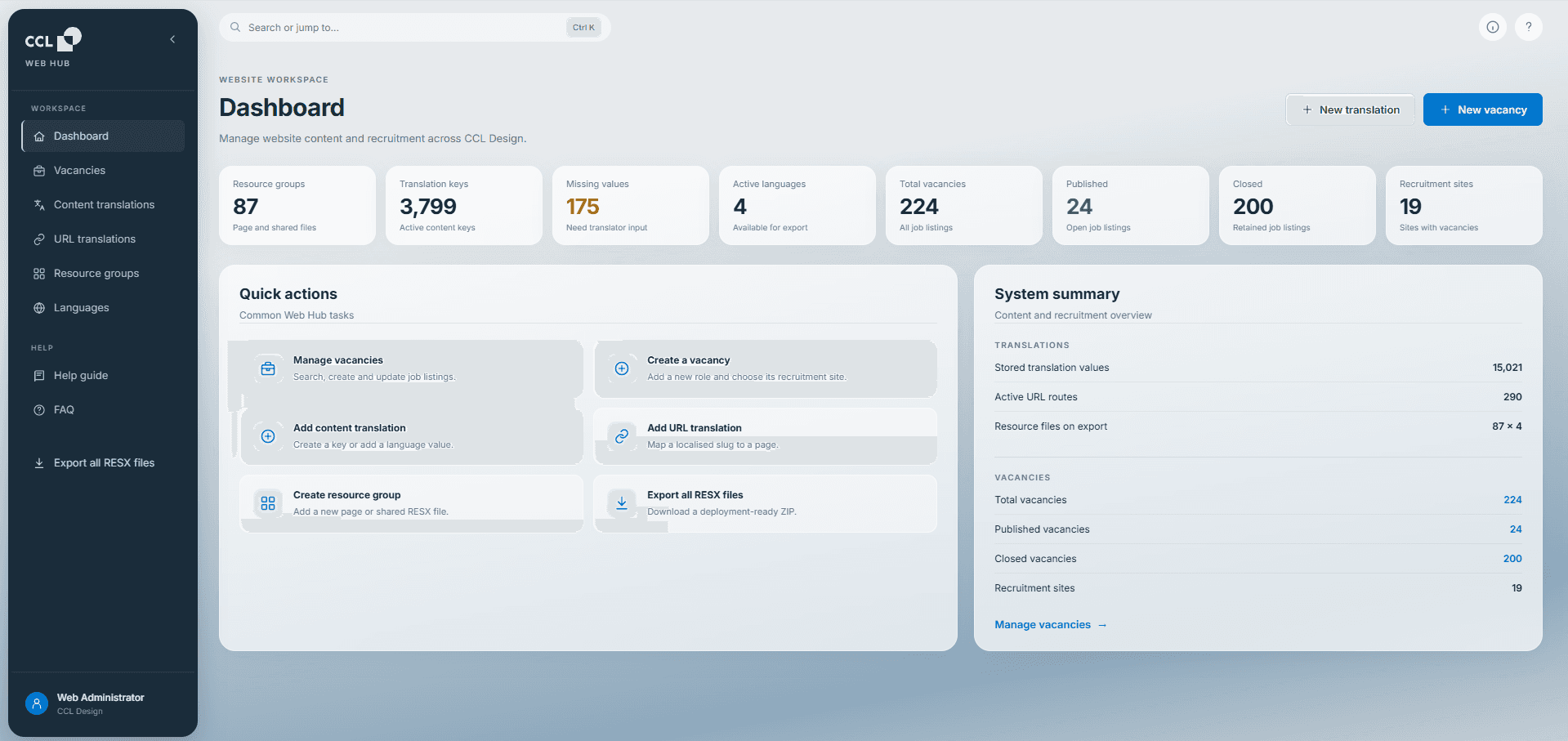Collapse the sidebar with the chevron arrow

(172, 39)
